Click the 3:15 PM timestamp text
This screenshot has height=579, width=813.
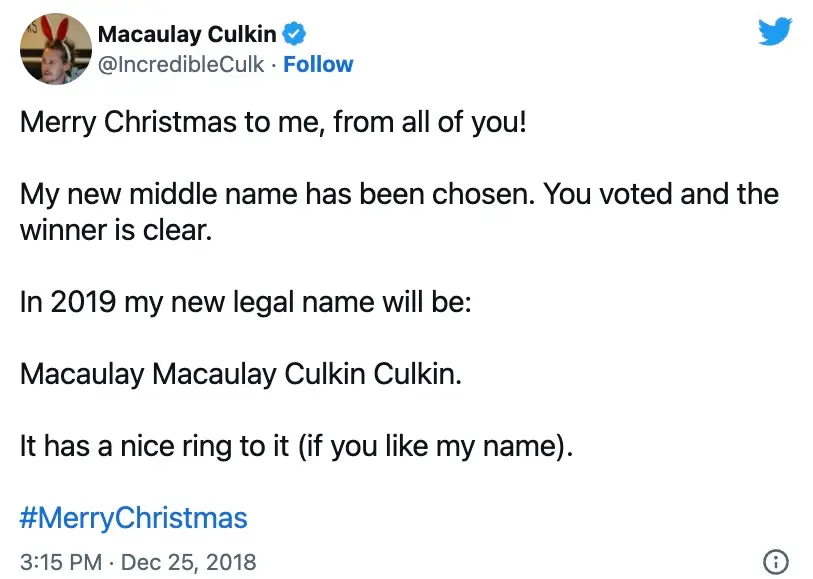[57, 562]
